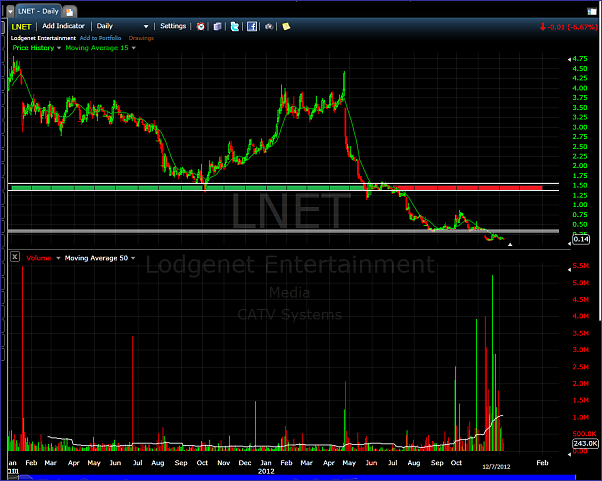Click the upper white horizontal line near 1.50
The image size is (602, 481).
(283, 183)
